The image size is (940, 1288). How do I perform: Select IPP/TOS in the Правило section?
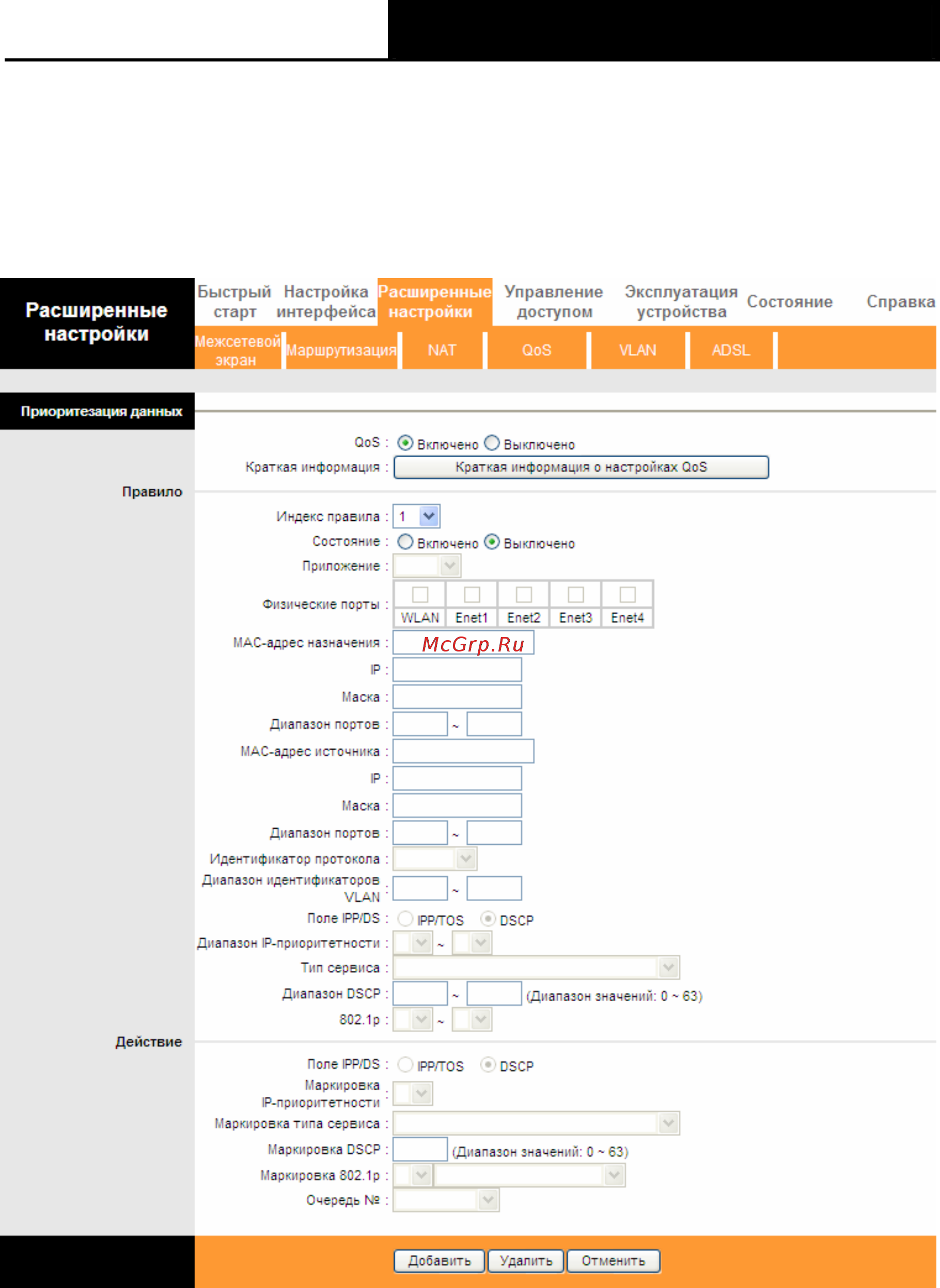[x=405, y=919]
